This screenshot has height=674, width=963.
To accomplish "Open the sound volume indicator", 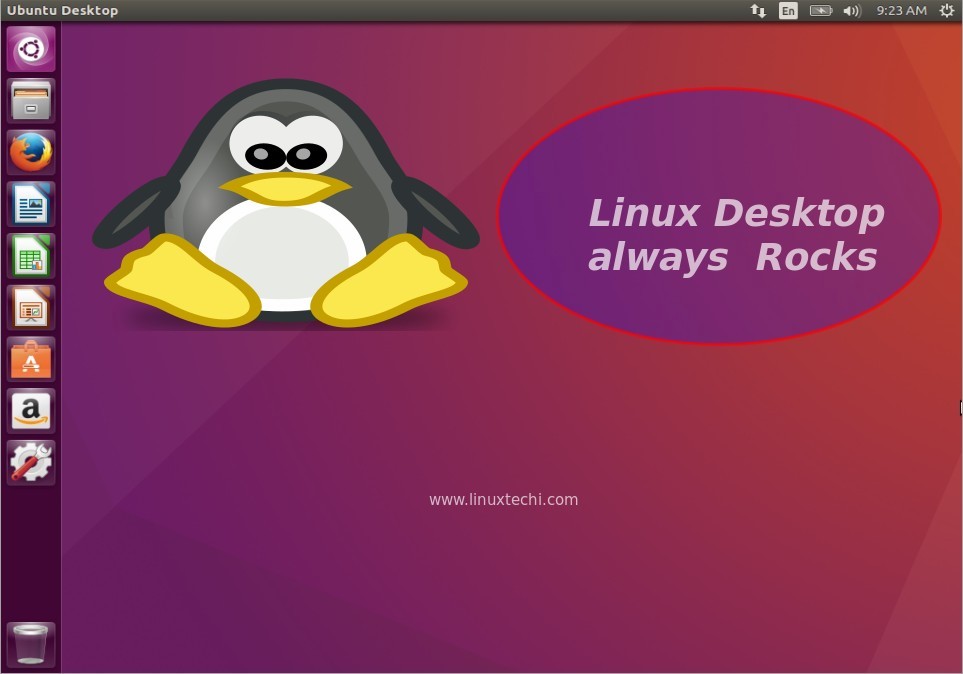I will (852, 10).
